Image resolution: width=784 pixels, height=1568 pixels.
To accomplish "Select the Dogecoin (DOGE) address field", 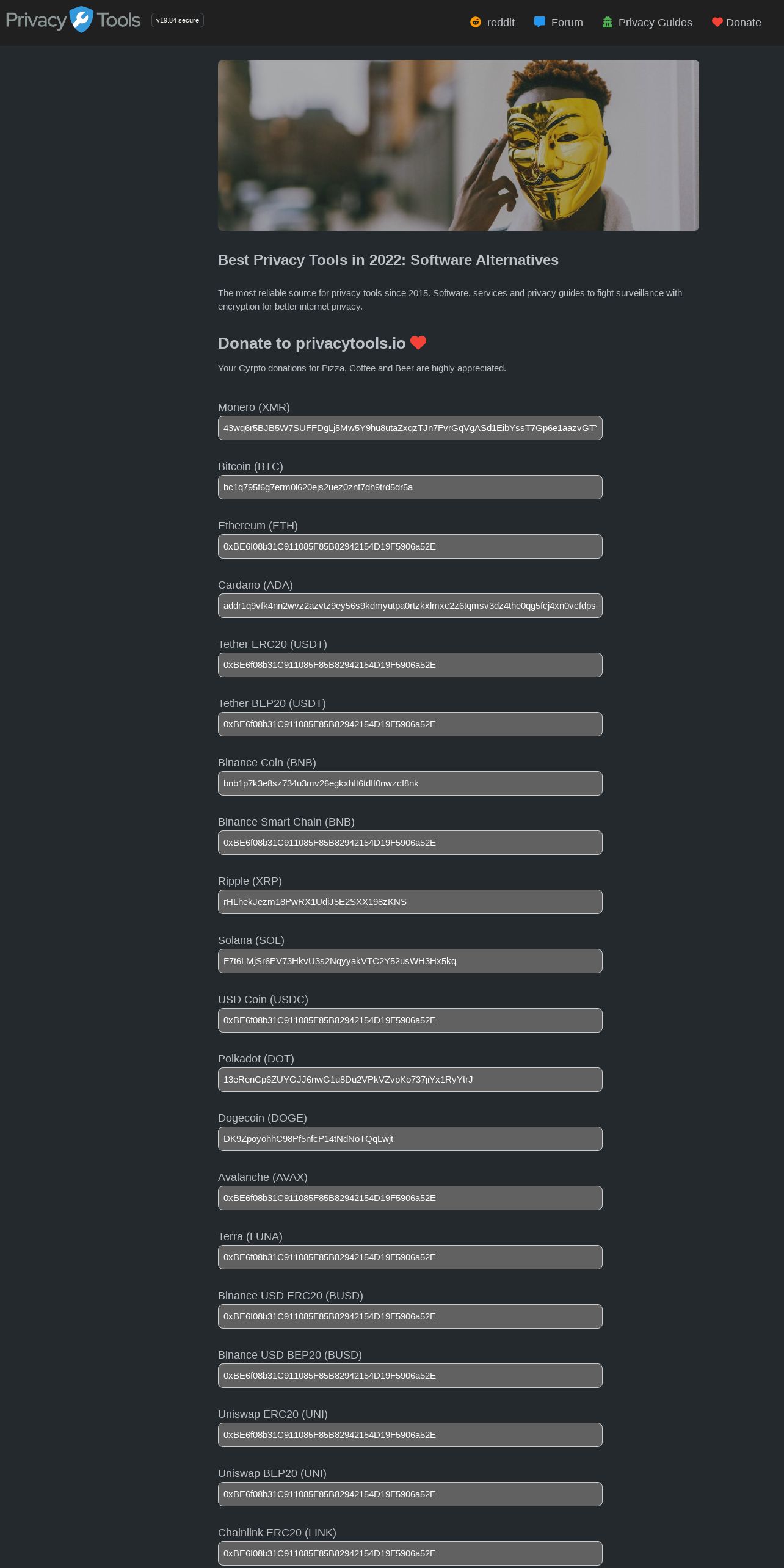I will [410, 1139].
